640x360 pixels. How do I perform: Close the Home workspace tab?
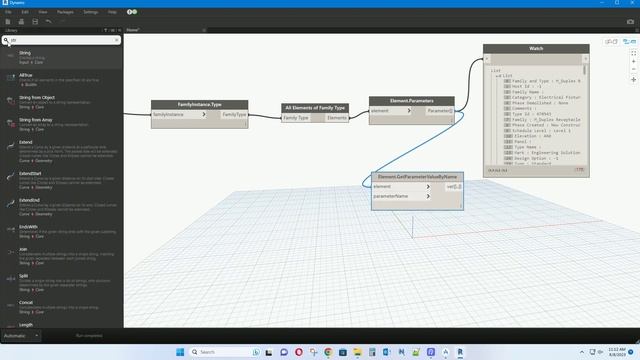pos(204,30)
